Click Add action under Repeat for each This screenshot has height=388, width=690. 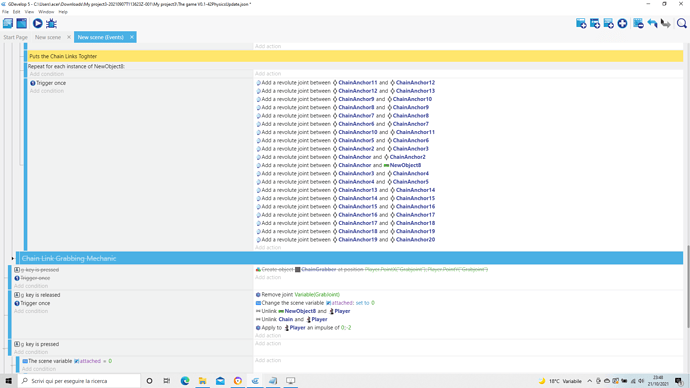pyautogui.click(x=268, y=74)
